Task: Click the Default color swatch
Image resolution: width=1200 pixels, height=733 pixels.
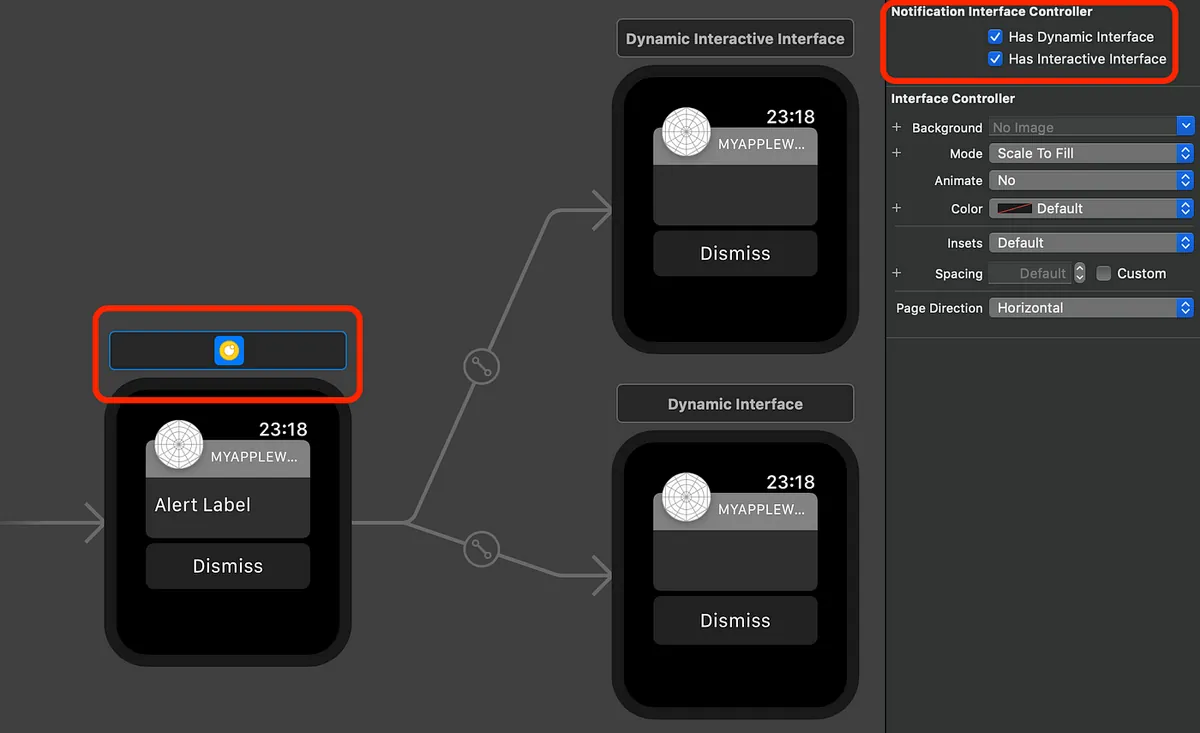Action: (x=1015, y=208)
